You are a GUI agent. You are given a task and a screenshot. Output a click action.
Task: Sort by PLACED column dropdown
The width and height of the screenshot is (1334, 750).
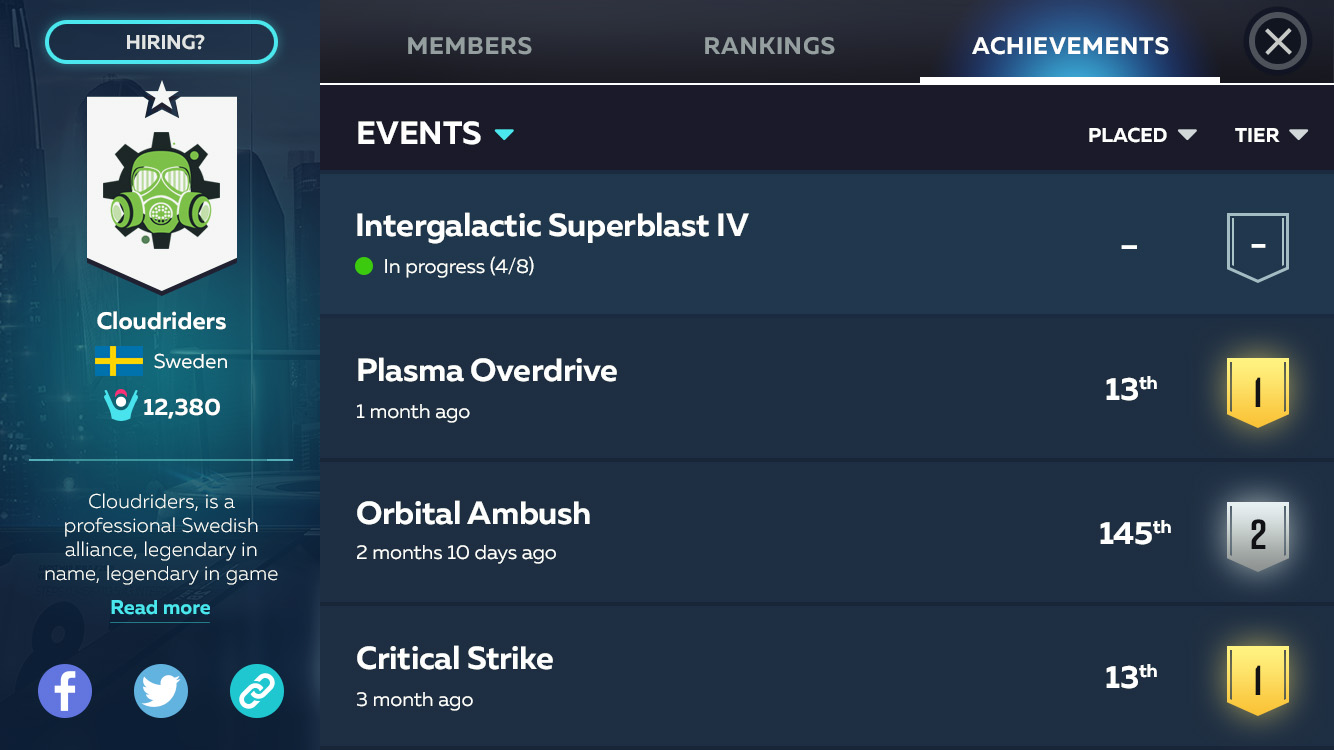[1142, 135]
